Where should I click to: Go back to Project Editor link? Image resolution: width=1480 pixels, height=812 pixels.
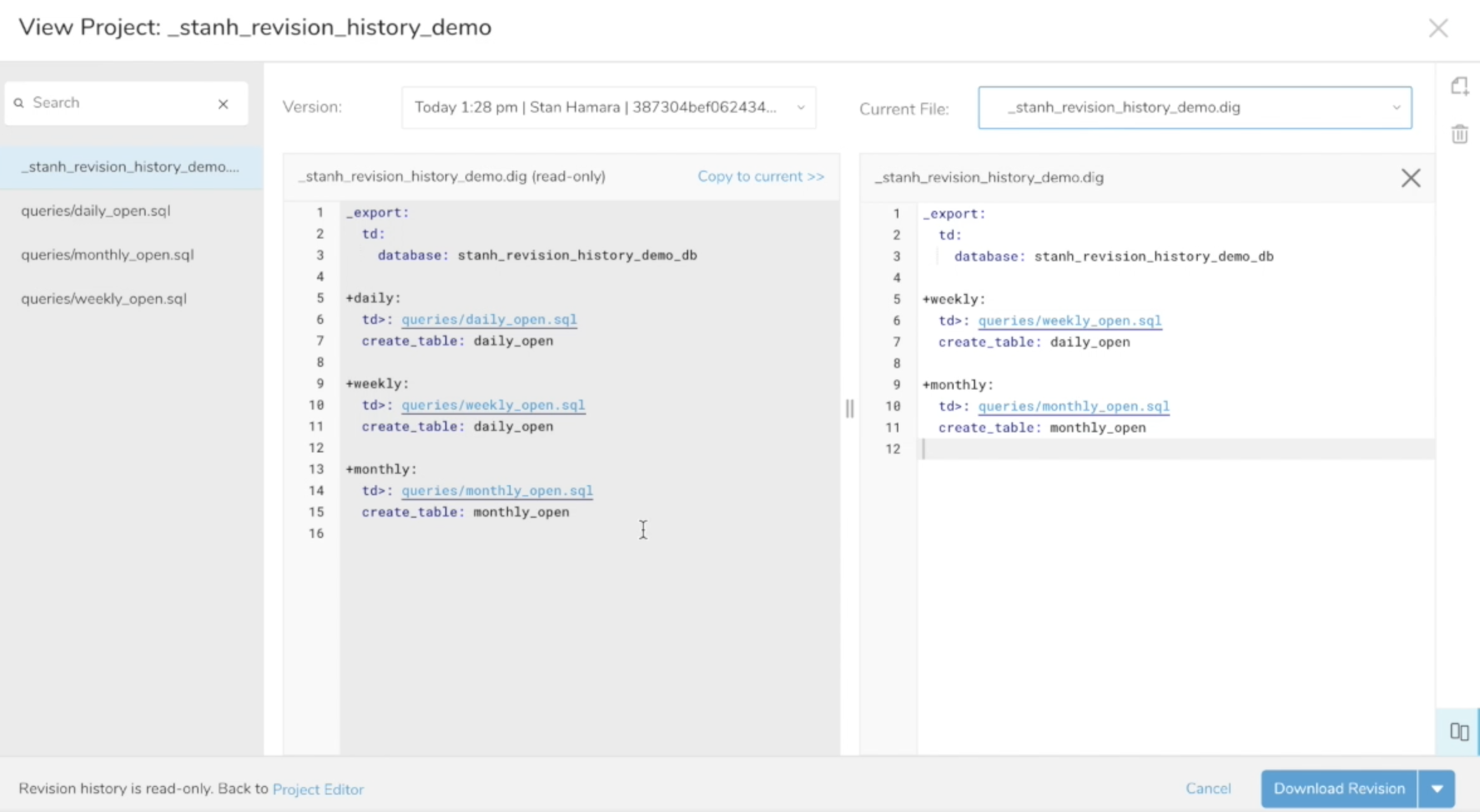(318, 790)
